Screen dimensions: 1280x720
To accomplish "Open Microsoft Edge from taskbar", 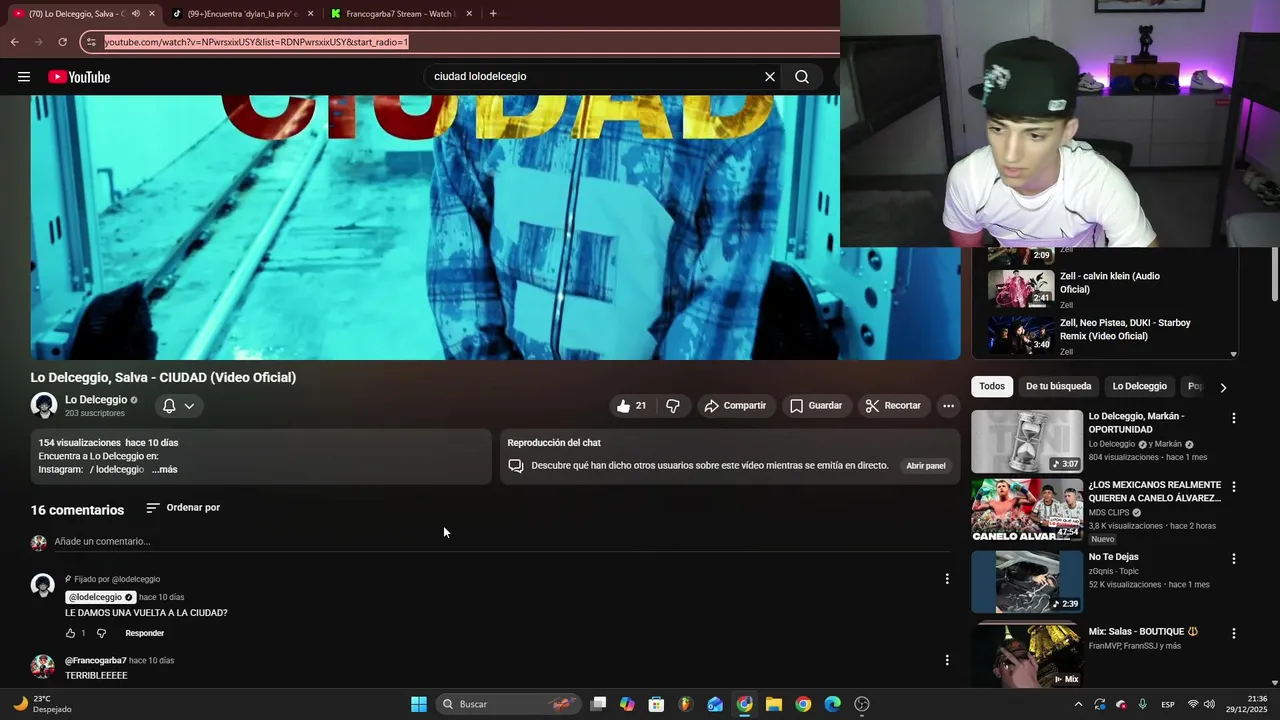I will point(832,704).
